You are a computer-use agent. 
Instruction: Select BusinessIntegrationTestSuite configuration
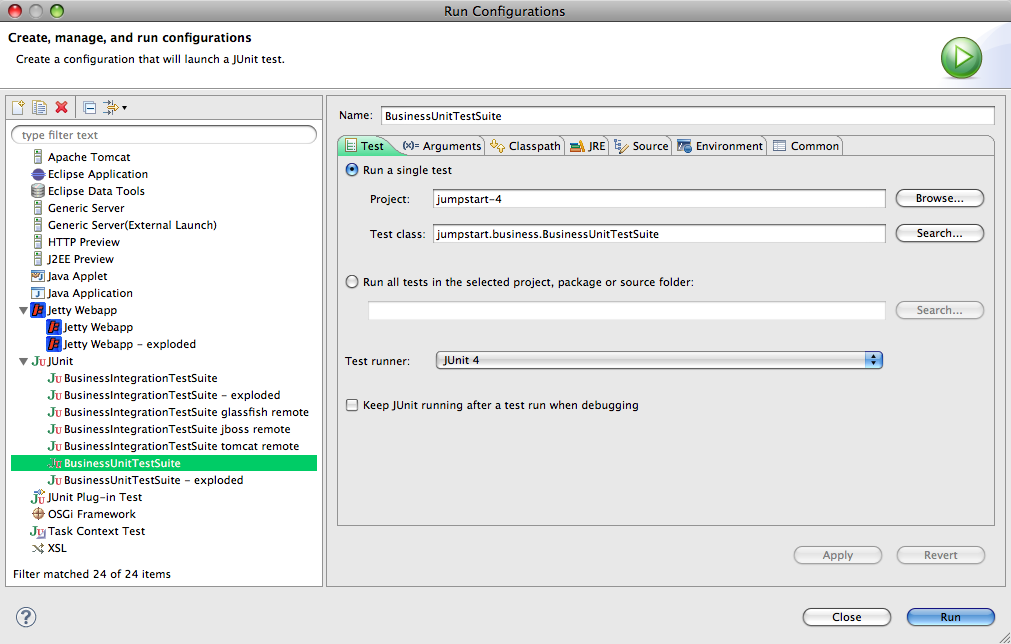point(141,378)
